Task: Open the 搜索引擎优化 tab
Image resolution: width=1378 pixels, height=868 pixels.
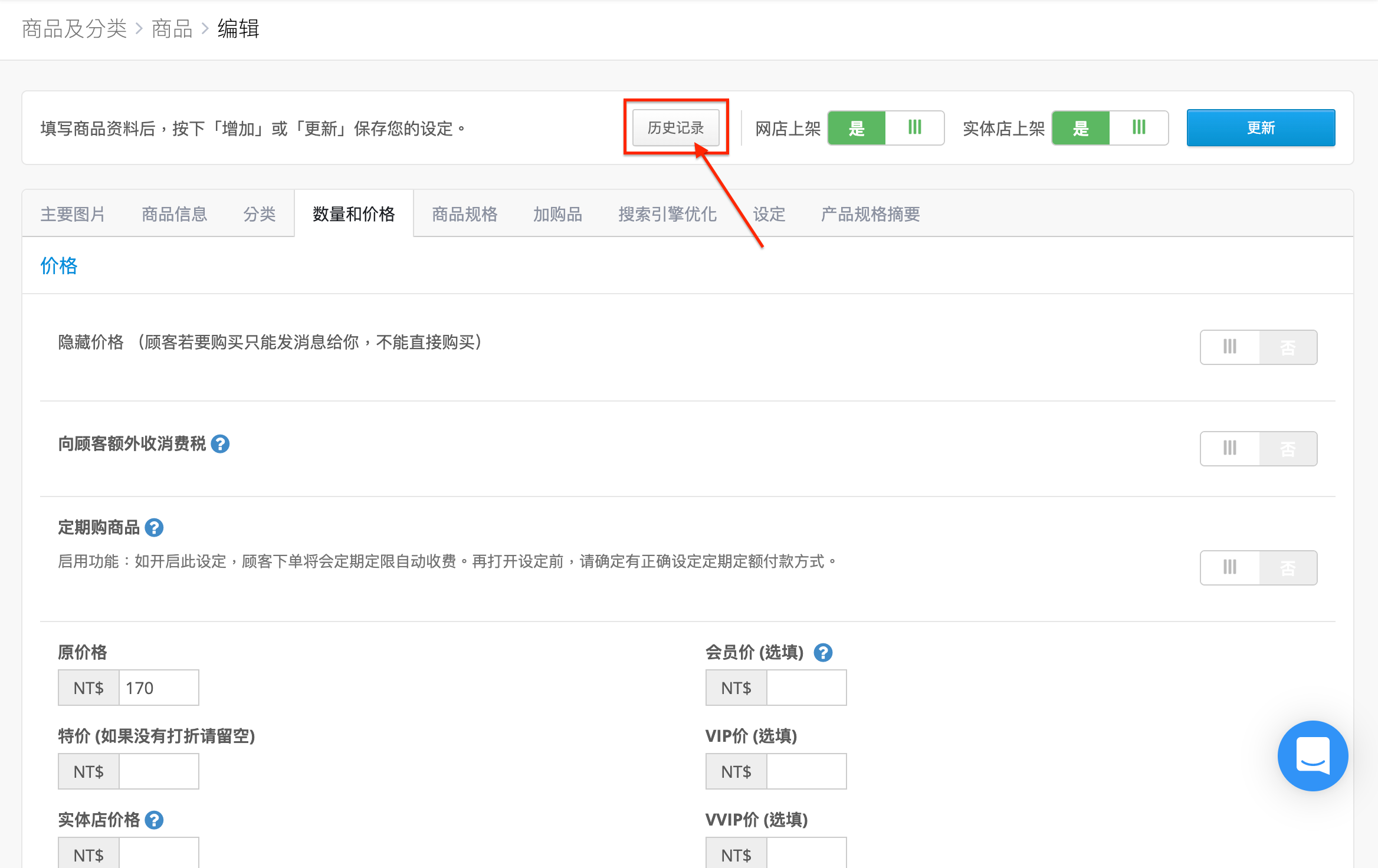Action: pyautogui.click(x=668, y=214)
